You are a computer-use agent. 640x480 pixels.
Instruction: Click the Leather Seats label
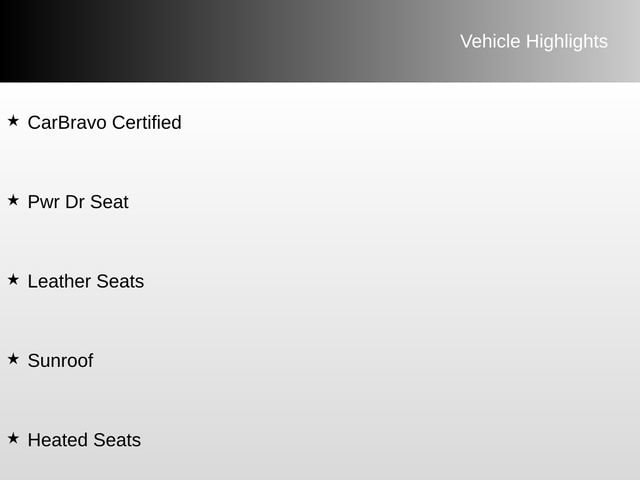pyautogui.click(x=86, y=281)
